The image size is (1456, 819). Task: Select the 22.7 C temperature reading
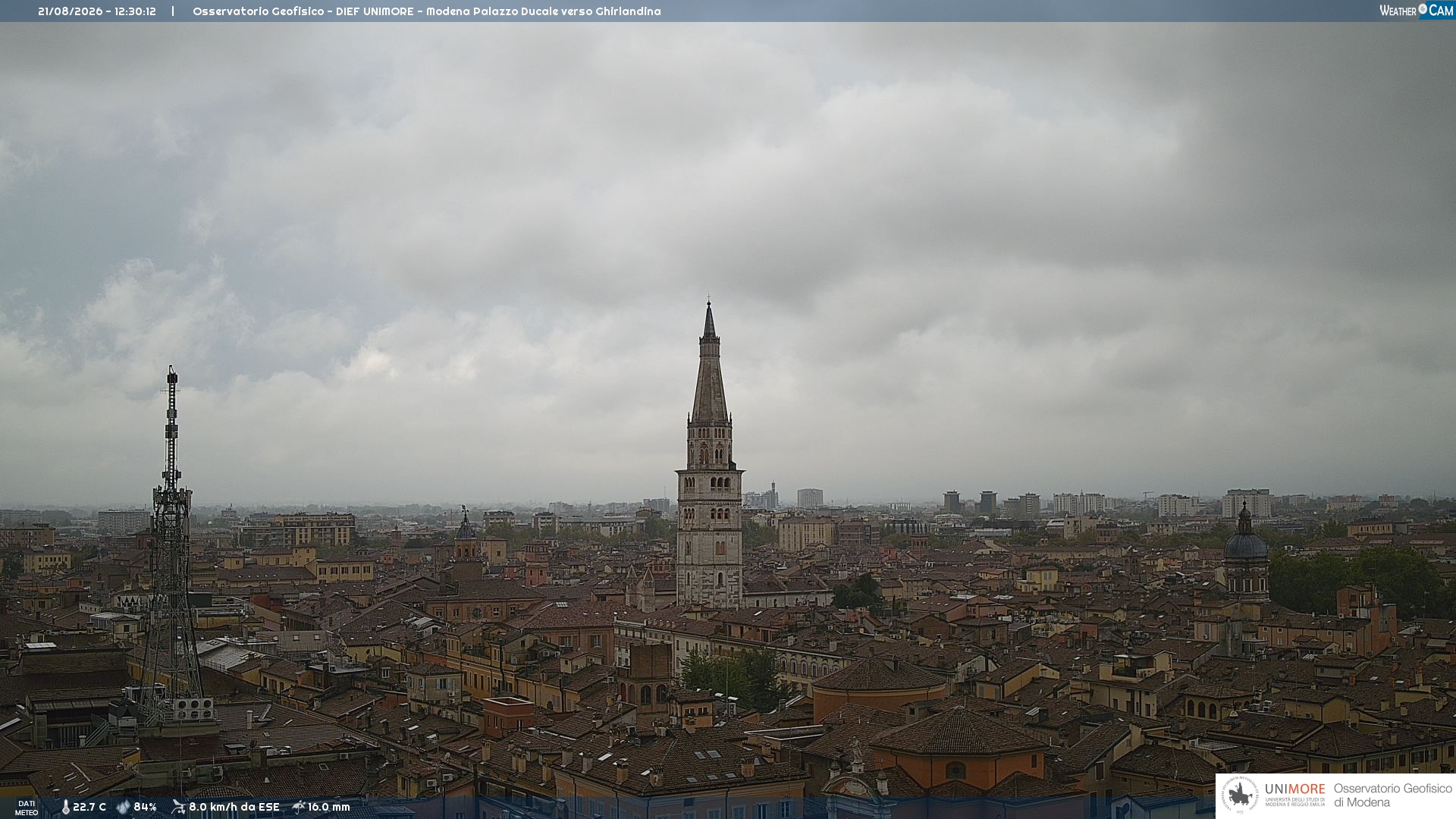point(89,807)
